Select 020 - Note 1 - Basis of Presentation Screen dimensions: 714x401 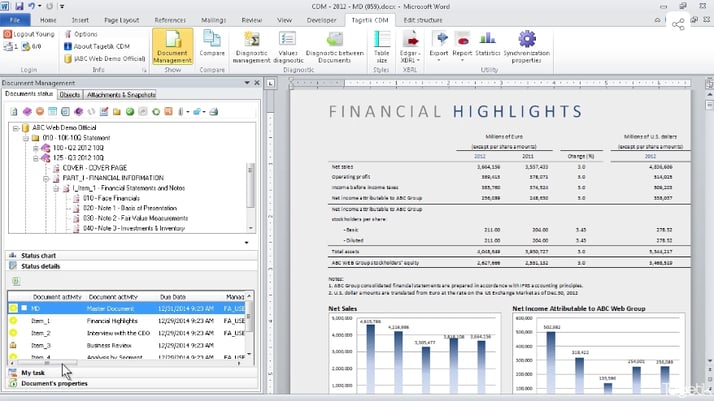pyautogui.click(x=130, y=208)
